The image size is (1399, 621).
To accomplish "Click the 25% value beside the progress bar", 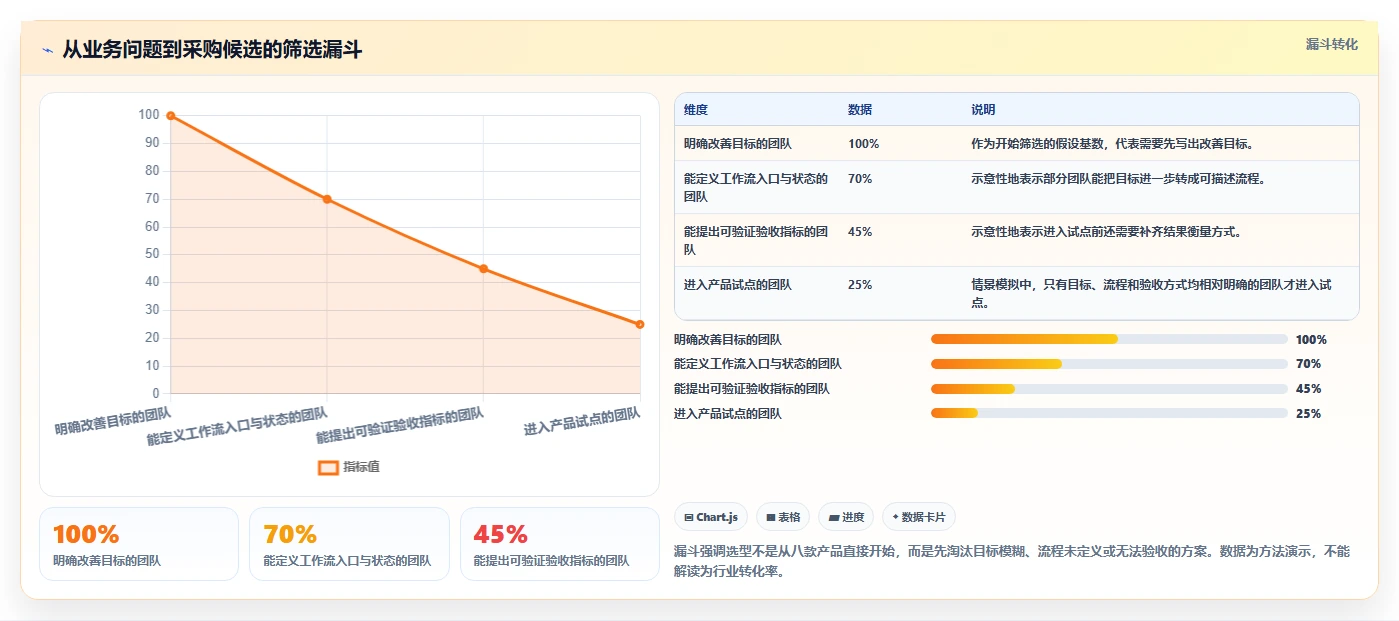I will (x=1308, y=414).
